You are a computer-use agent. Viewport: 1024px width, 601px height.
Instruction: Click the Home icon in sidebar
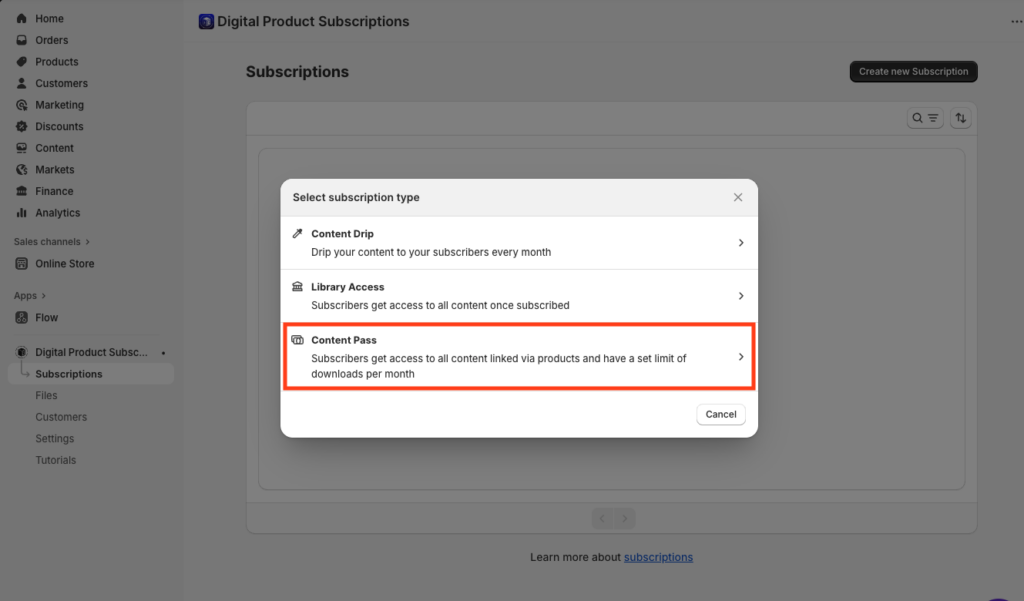22,18
